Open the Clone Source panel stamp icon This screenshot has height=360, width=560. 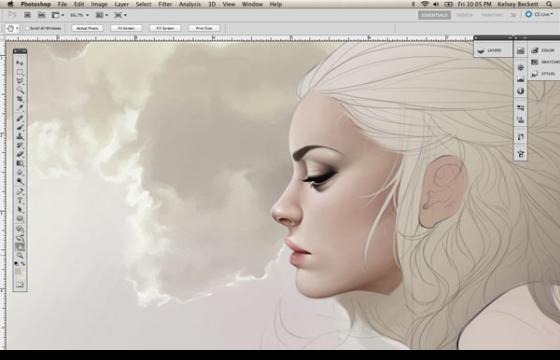click(x=521, y=120)
